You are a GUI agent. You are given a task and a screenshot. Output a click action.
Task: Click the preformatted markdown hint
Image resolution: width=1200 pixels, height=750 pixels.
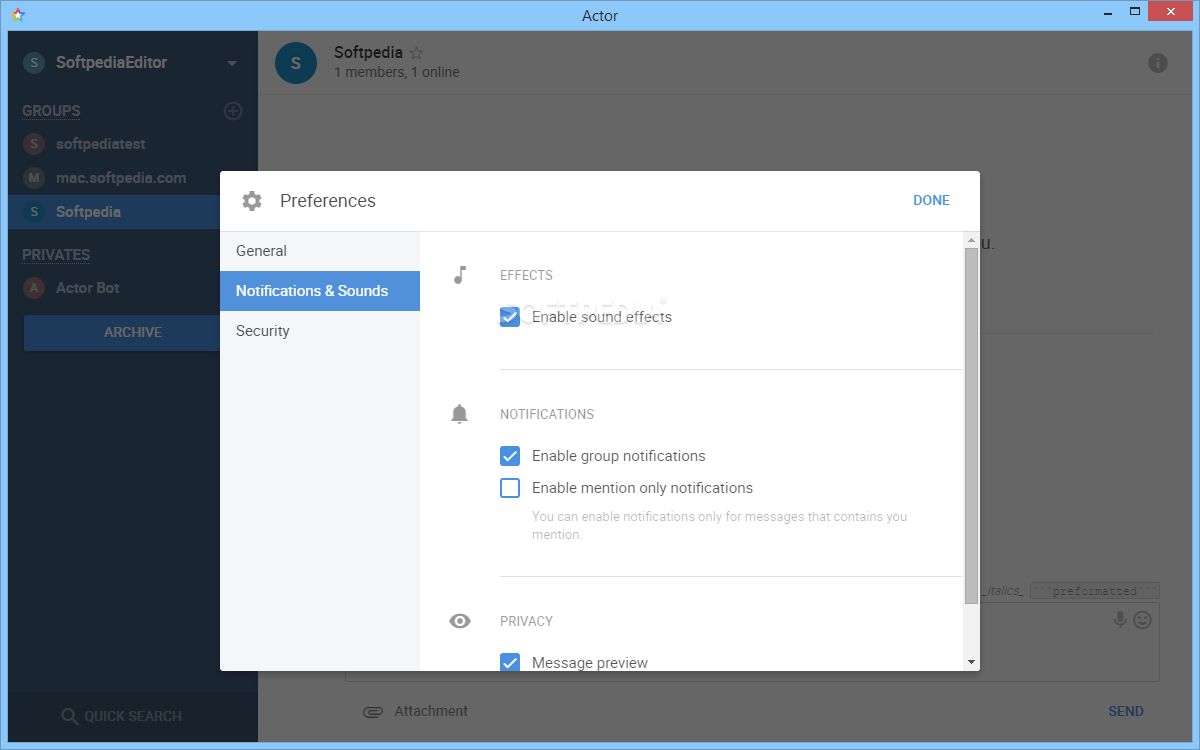point(1095,591)
